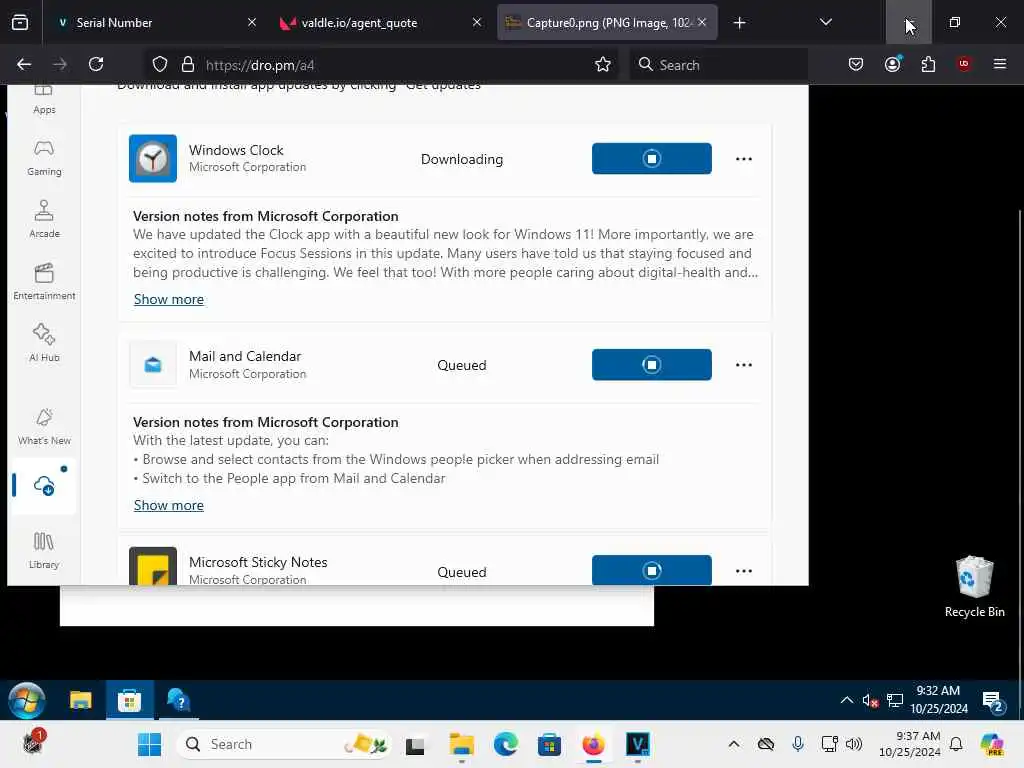Open the 9:37 AM clock and date
This screenshot has width=1024, height=768.
(910, 744)
